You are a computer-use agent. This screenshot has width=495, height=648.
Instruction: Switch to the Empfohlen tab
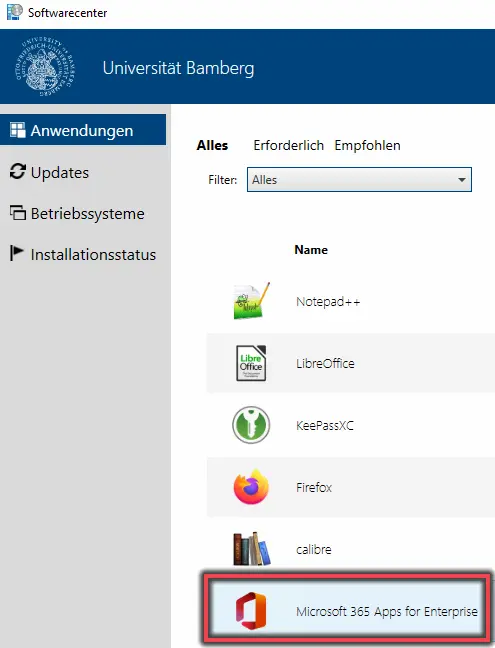coord(367,145)
